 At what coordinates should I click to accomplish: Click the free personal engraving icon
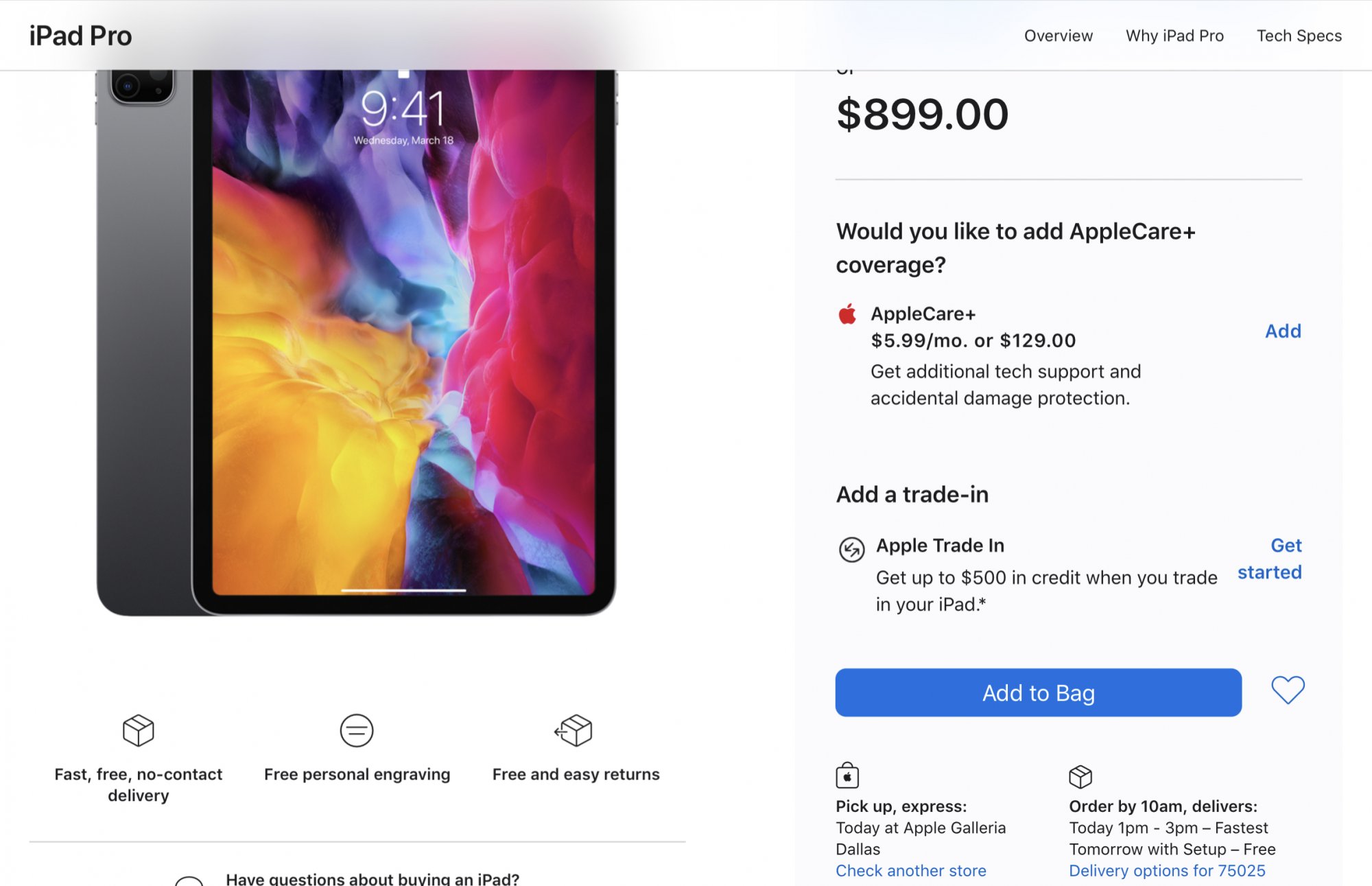click(x=357, y=730)
